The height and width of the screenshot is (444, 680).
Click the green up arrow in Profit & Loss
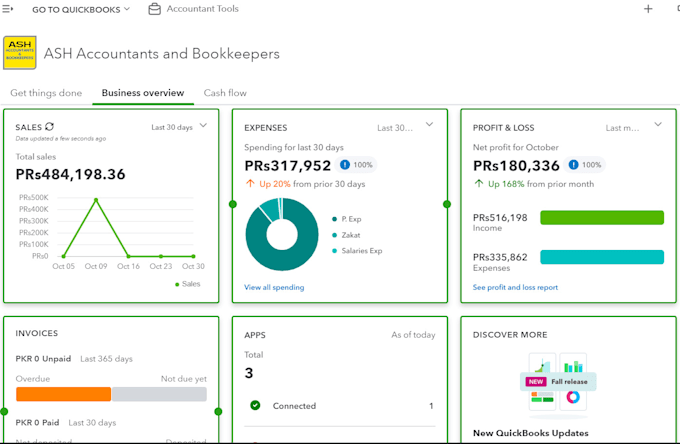tap(479, 183)
